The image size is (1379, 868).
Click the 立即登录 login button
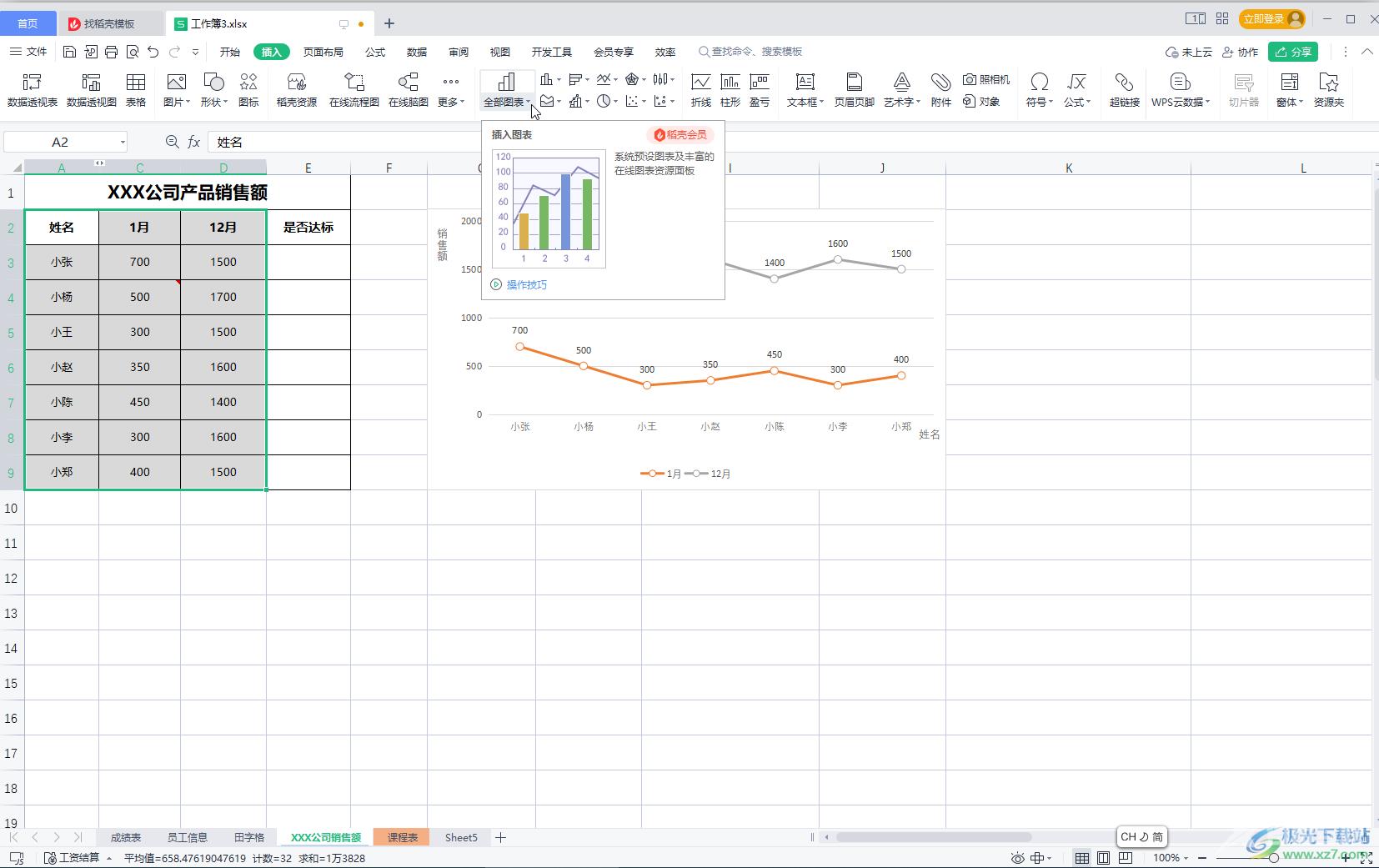[x=1271, y=18]
